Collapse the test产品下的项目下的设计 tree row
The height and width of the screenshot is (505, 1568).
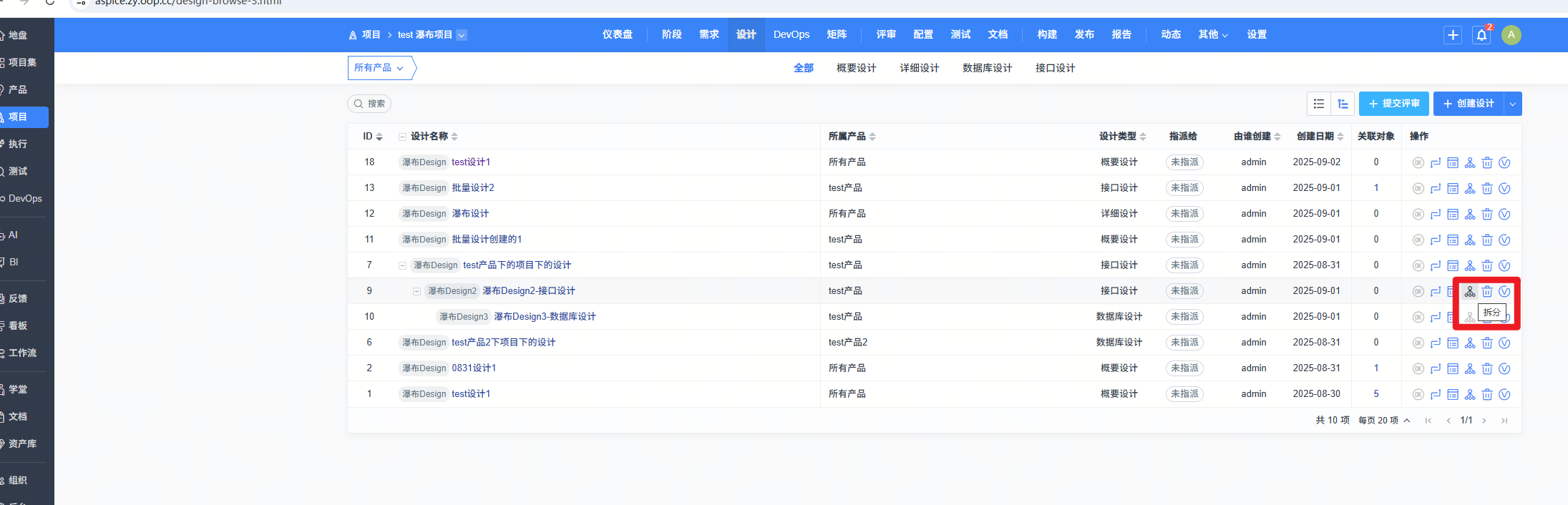pos(402,265)
